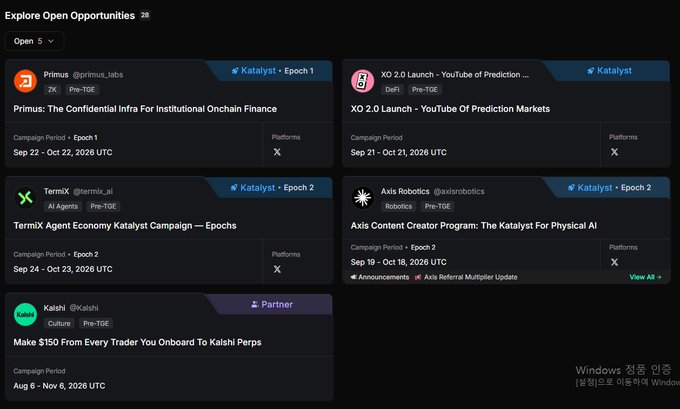Click the Kalshi project name
Image resolution: width=680 pixels, height=409 pixels.
[54, 308]
